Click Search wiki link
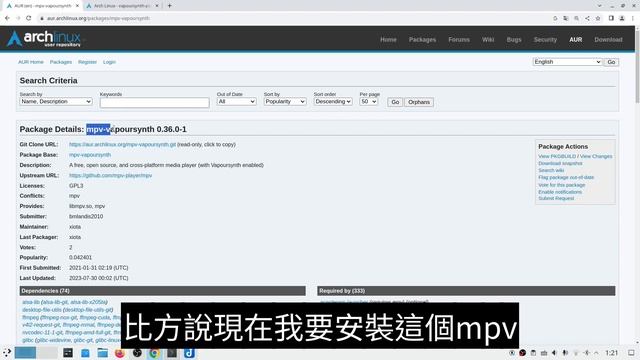The image size is (640, 360). [551, 170]
